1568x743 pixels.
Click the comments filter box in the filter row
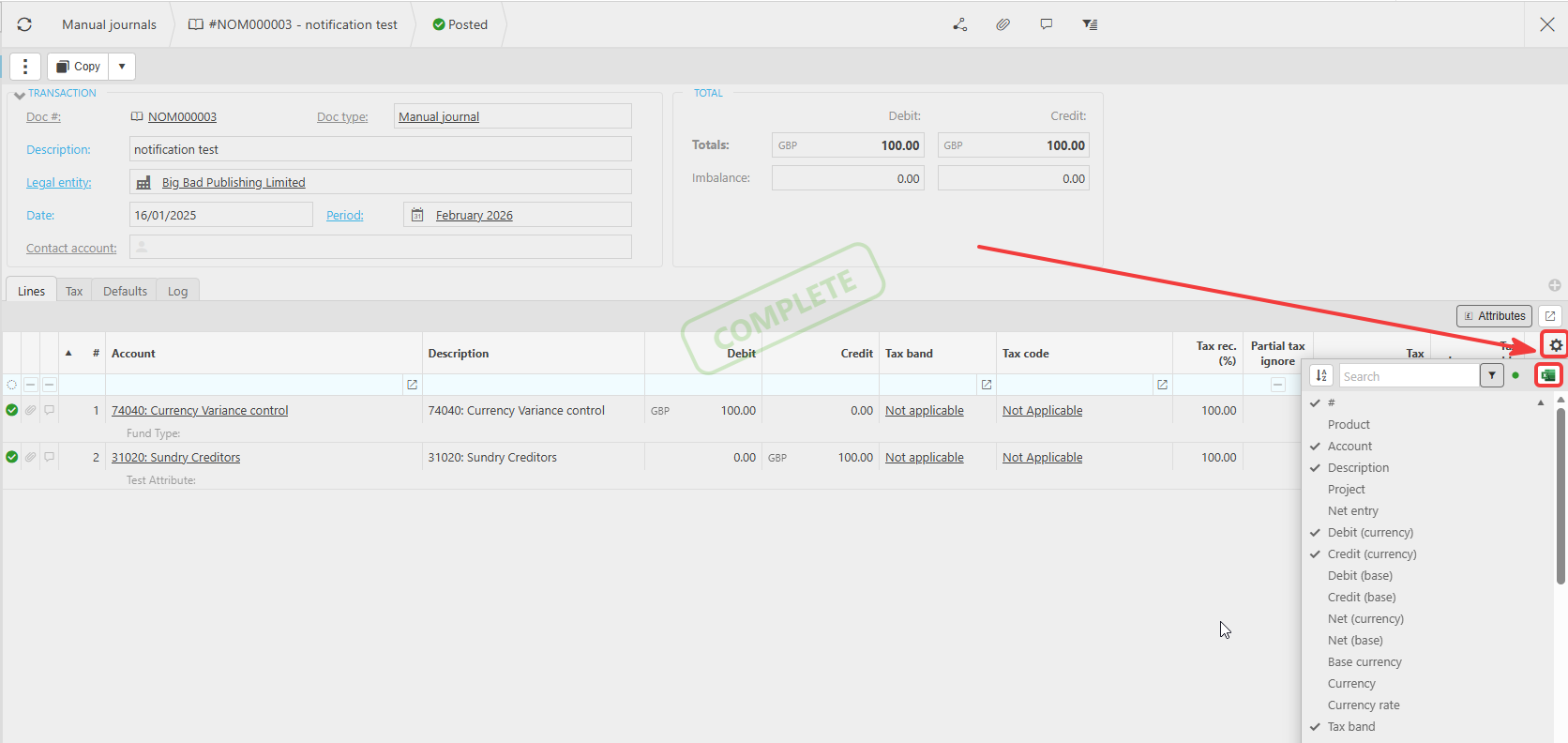coord(50,385)
